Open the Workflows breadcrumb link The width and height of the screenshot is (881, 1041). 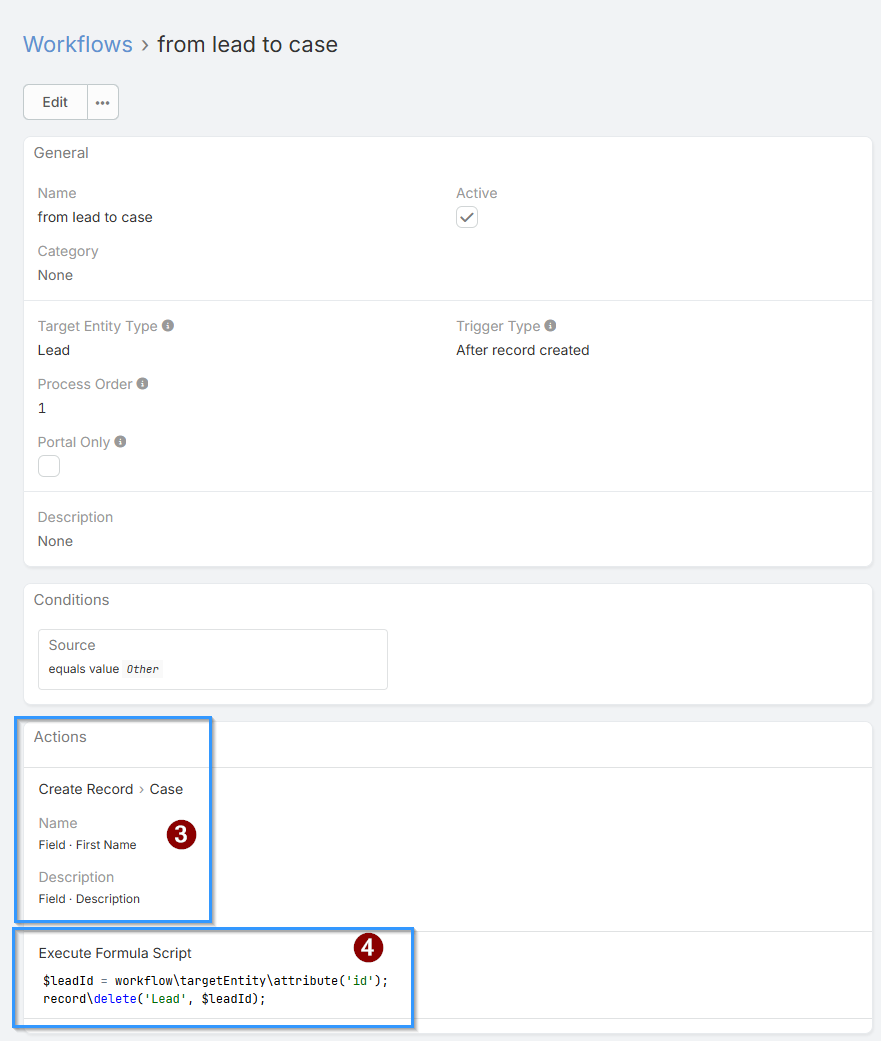(77, 45)
